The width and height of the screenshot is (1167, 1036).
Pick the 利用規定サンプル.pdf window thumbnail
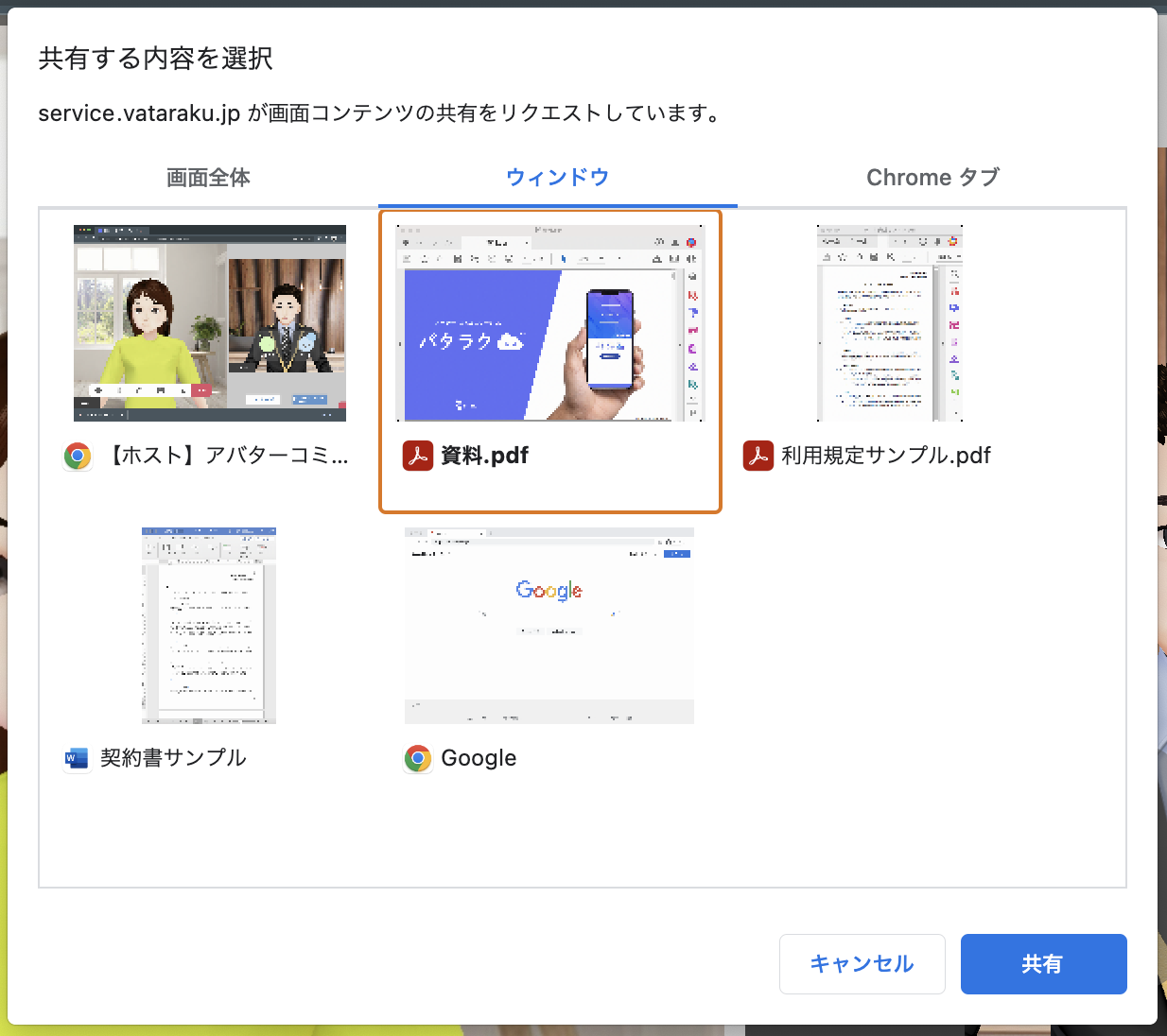(x=890, y=322)
